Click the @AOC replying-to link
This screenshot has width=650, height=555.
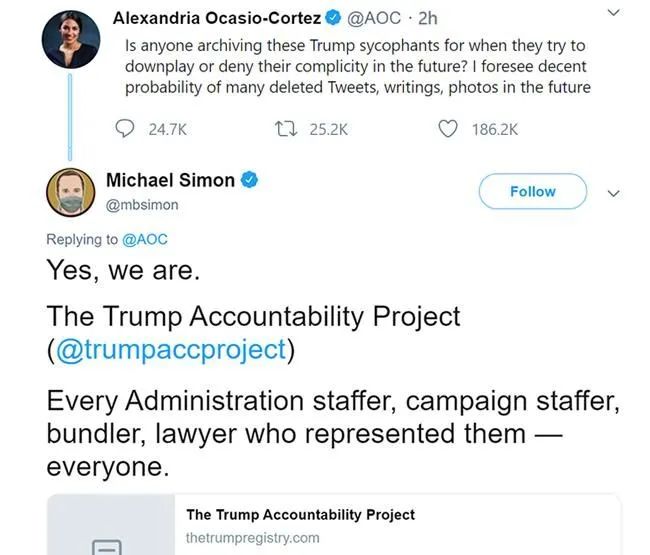click(x=145, y=239)
